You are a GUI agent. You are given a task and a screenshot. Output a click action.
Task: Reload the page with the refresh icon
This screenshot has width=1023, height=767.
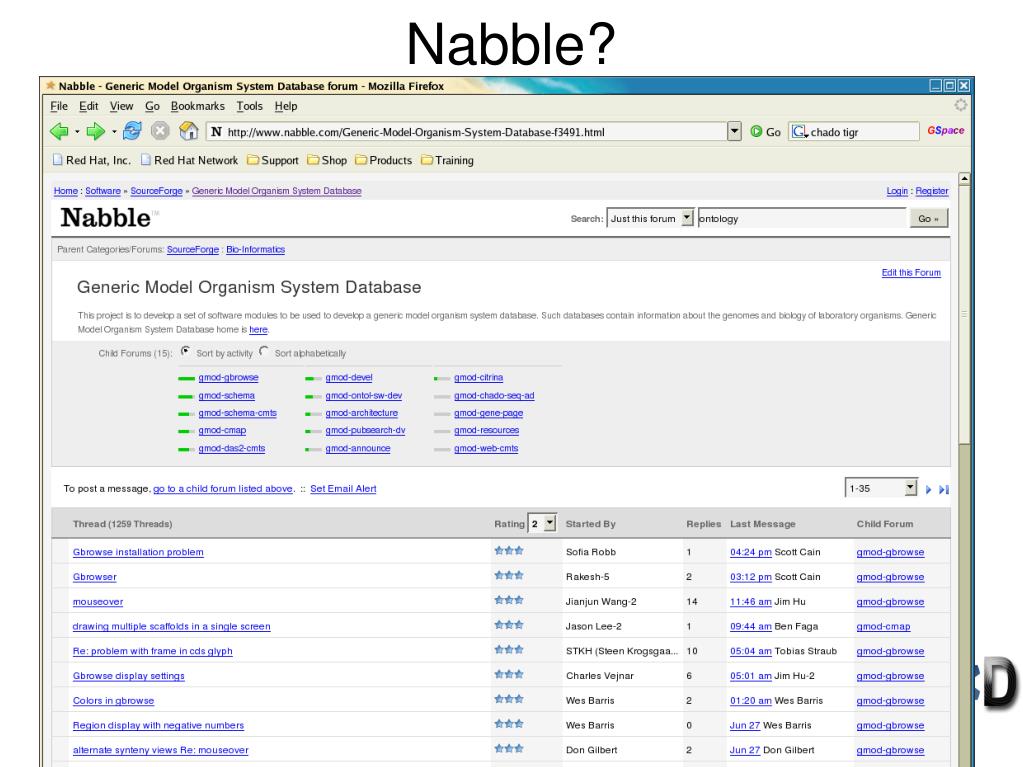(x=132, y=131)
